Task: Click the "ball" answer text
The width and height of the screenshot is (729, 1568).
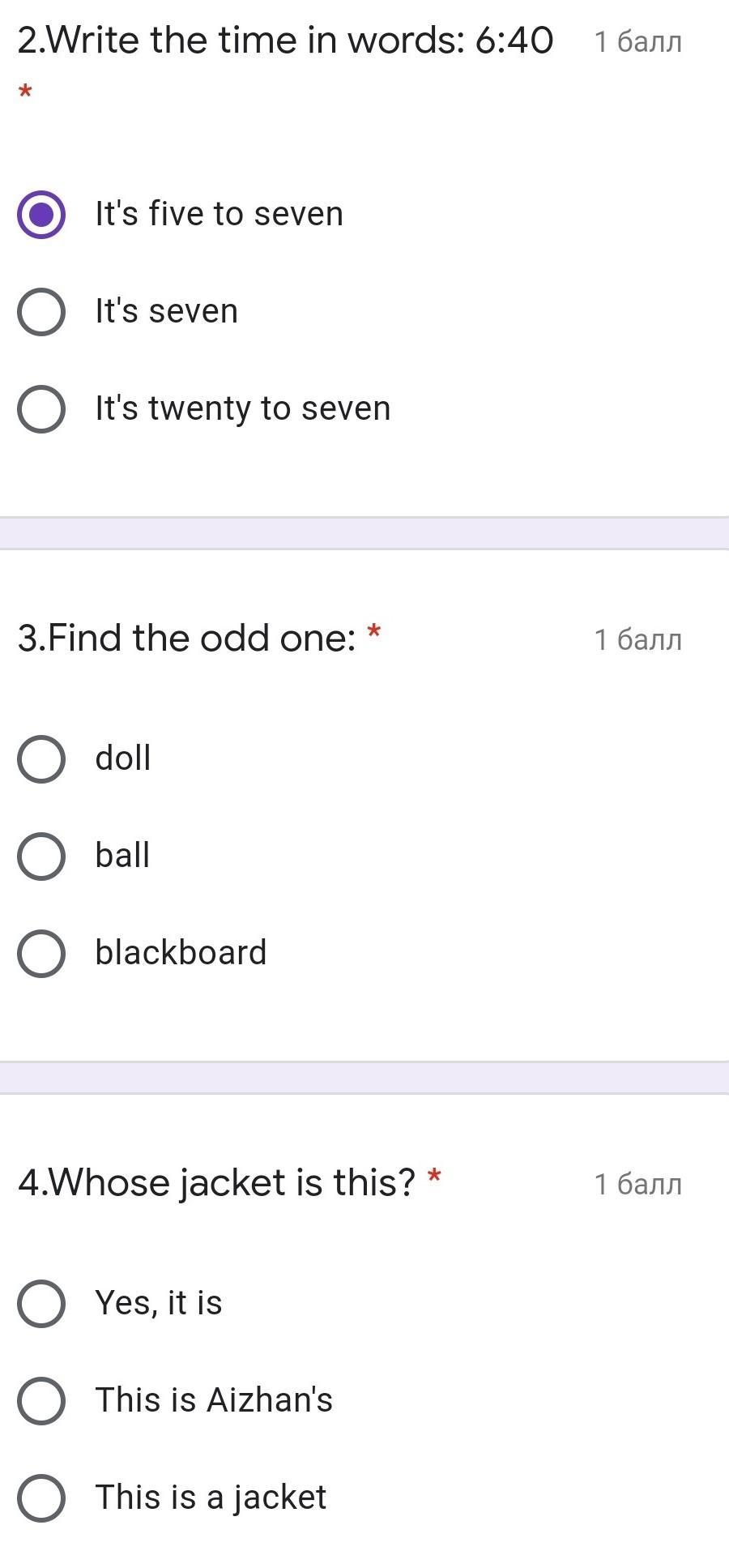Action: coord(122,856)
